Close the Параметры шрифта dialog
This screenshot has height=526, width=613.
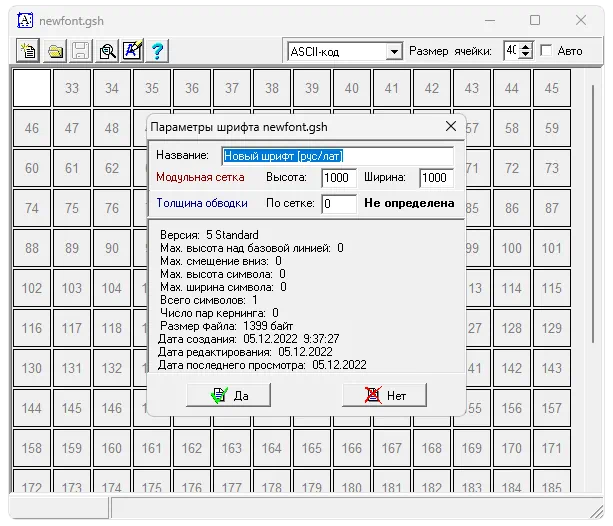[451, 126]
